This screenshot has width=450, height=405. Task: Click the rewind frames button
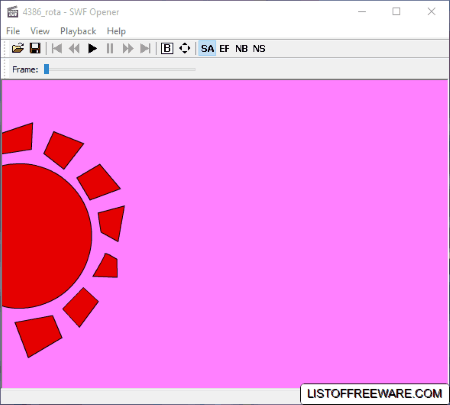[x=74, y=49]
